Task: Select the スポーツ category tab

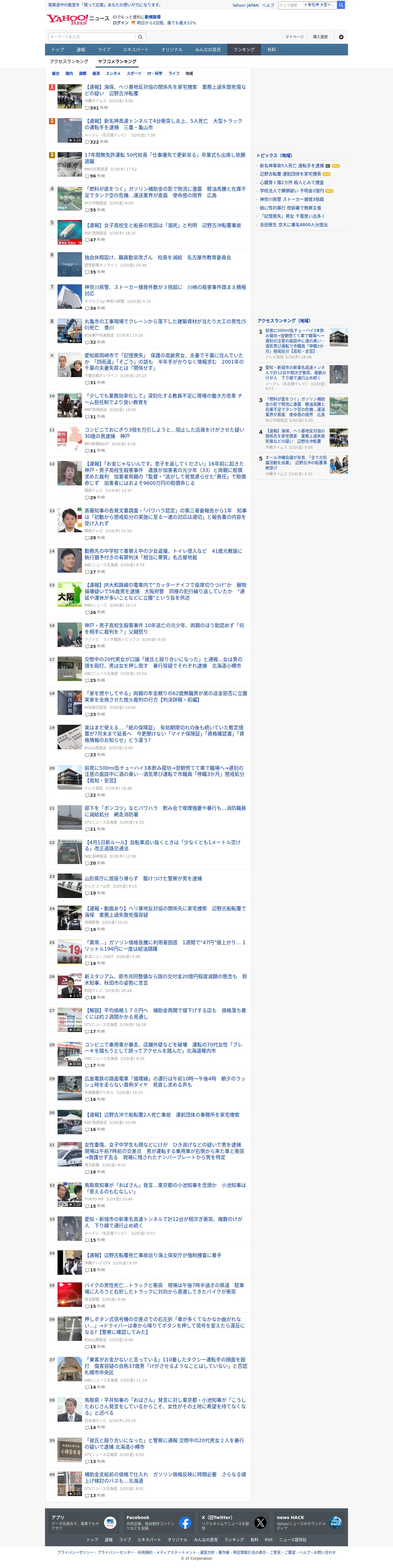Action: coord(134,73)
